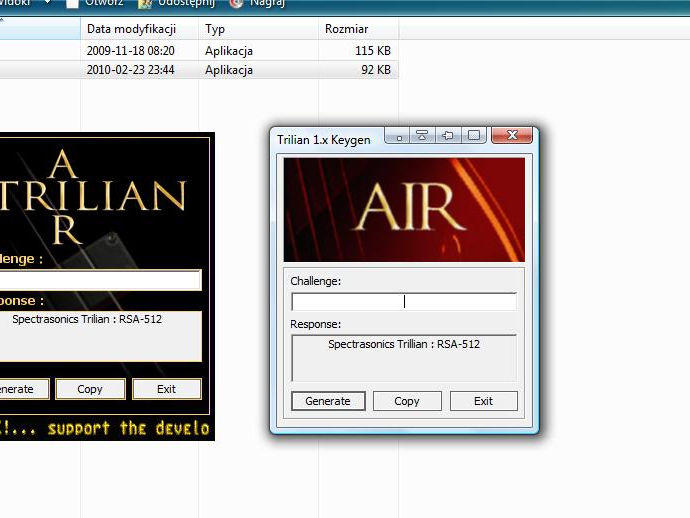The height and width of the screenshot is (518, 690).
Task: Click the 92 KB size cell
Action: click(x=376, y=70)
